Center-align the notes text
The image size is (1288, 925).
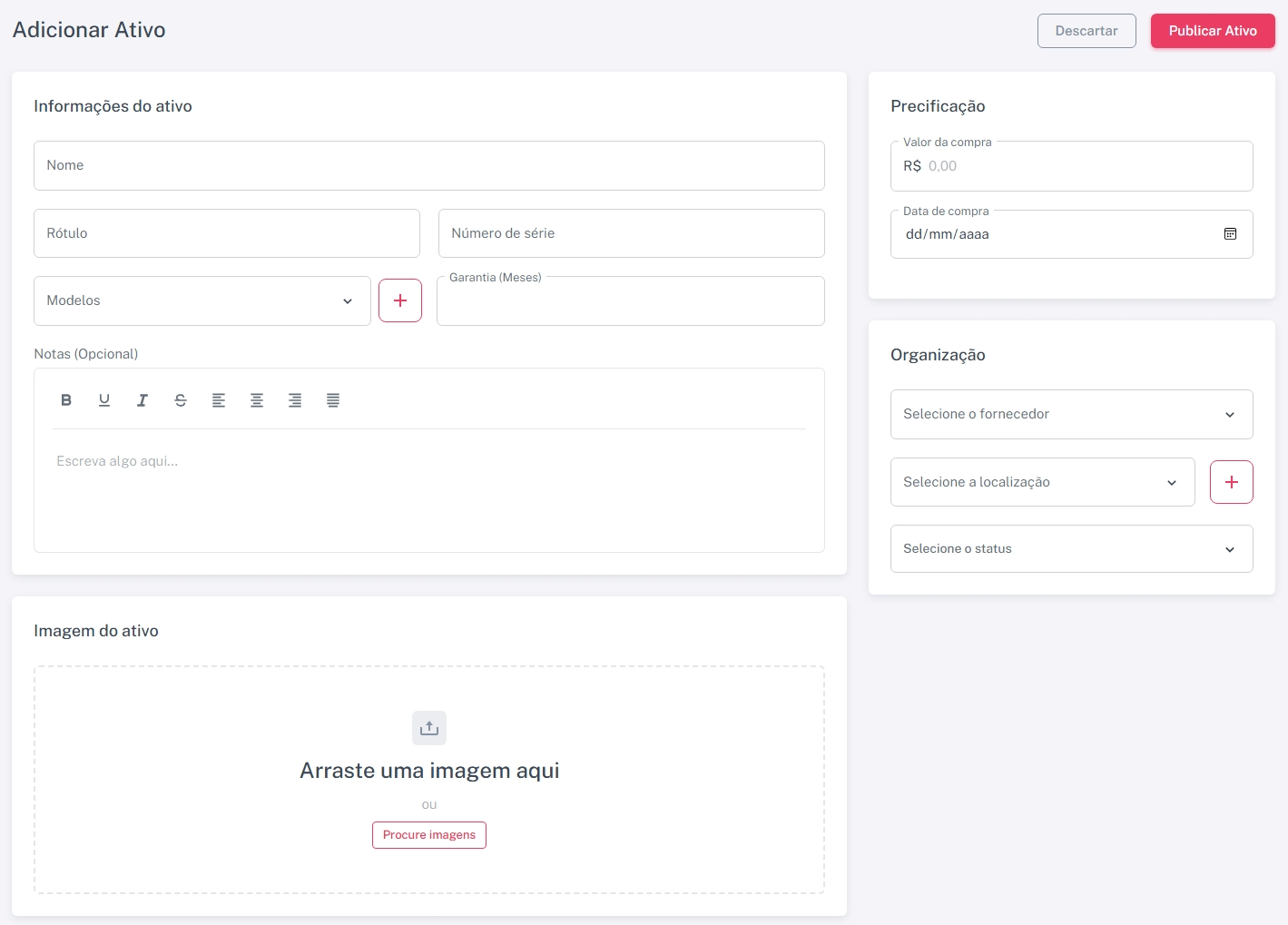[x=257, y=400]
